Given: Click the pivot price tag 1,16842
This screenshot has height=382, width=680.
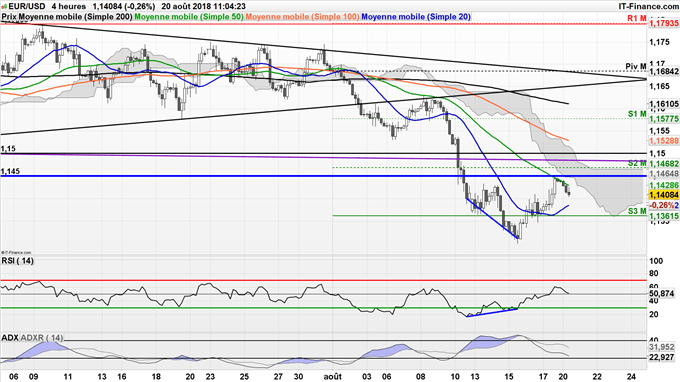Looking at the screenshot, I should click(x=663, y=72).
